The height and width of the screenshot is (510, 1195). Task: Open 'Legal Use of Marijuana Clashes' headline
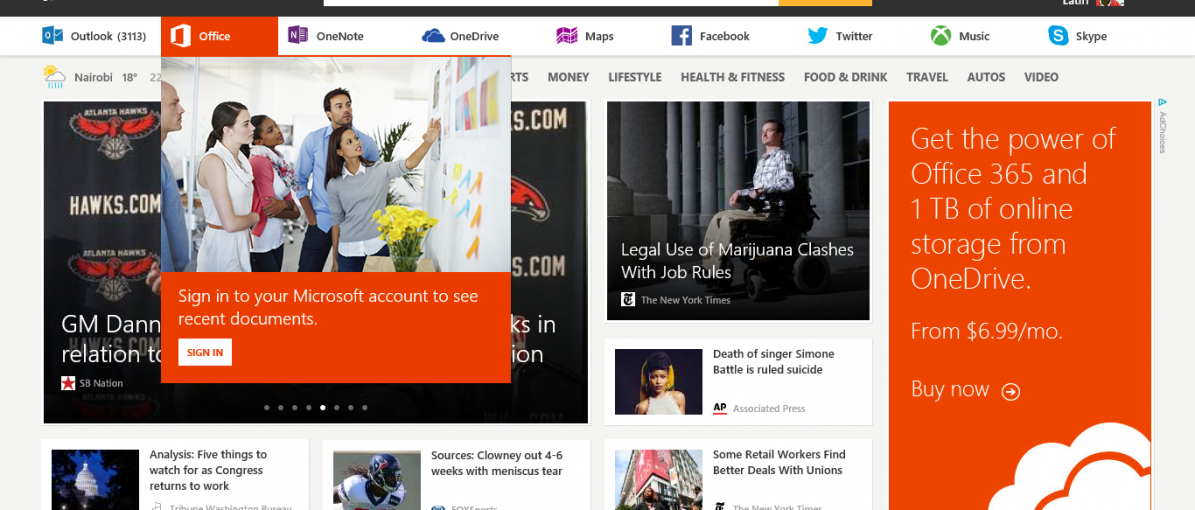point(737,261)
